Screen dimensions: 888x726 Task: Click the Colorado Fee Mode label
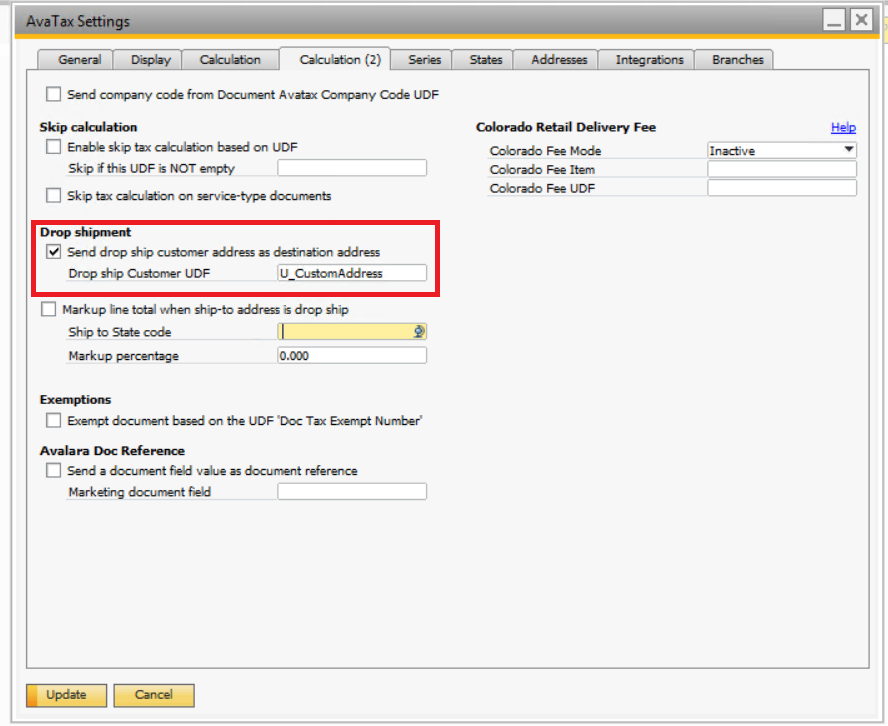click(x=545, y=151)
